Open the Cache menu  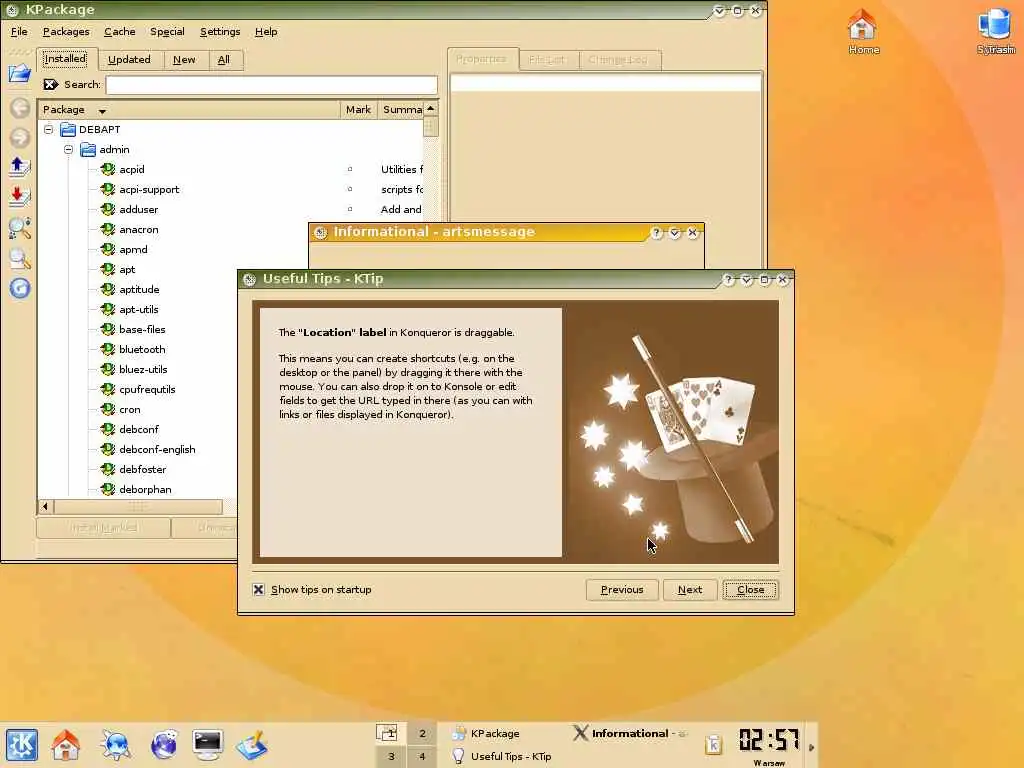click(120, 31)
